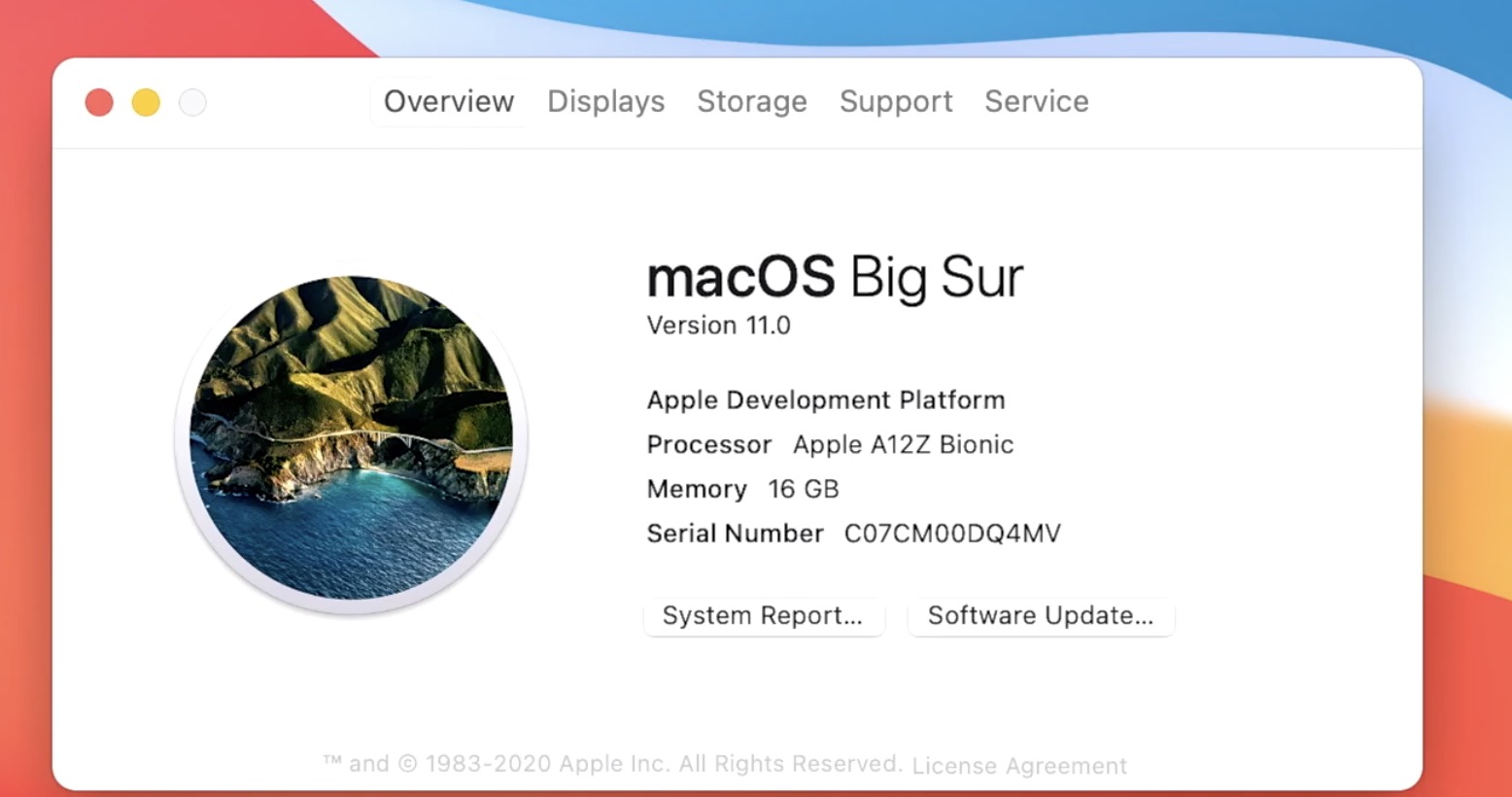
Task: Select the Version 11.0 text
Action: click(719, 326)
